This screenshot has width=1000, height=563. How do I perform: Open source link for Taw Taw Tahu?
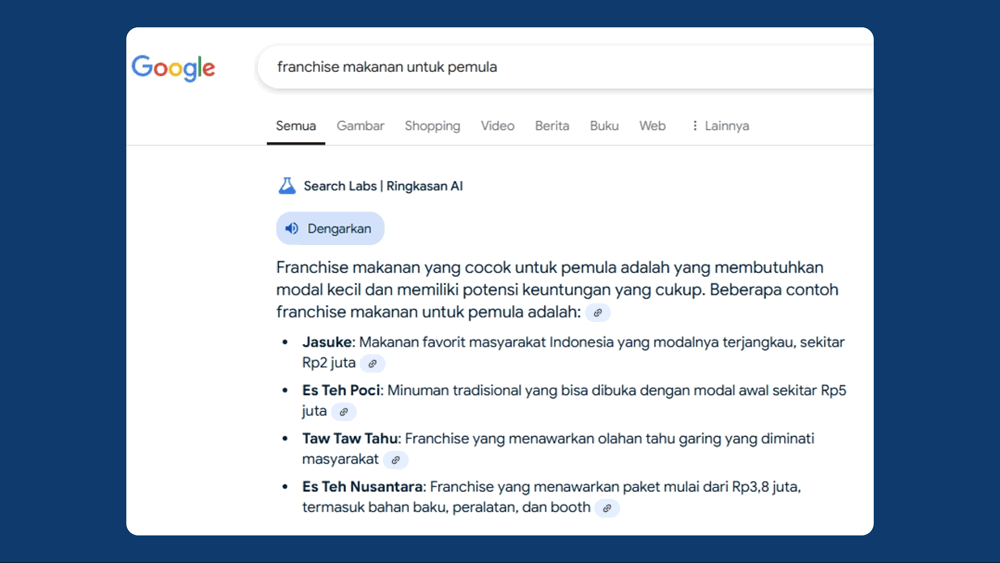pos(395,460)
